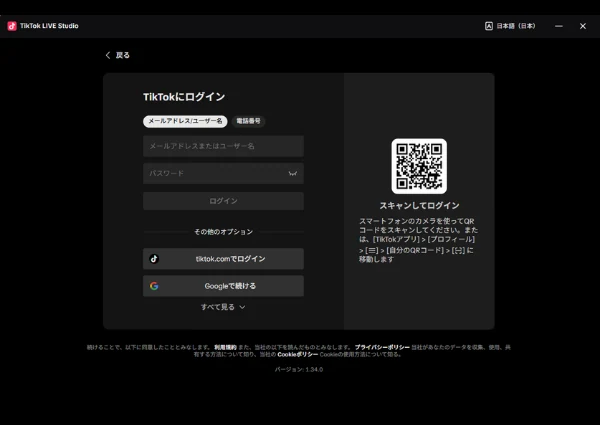This screenshot has width=600, height=425.
Task: Focus the メールアドレスまたはユーザー名 input field
Action: click(x=223, y=146)
